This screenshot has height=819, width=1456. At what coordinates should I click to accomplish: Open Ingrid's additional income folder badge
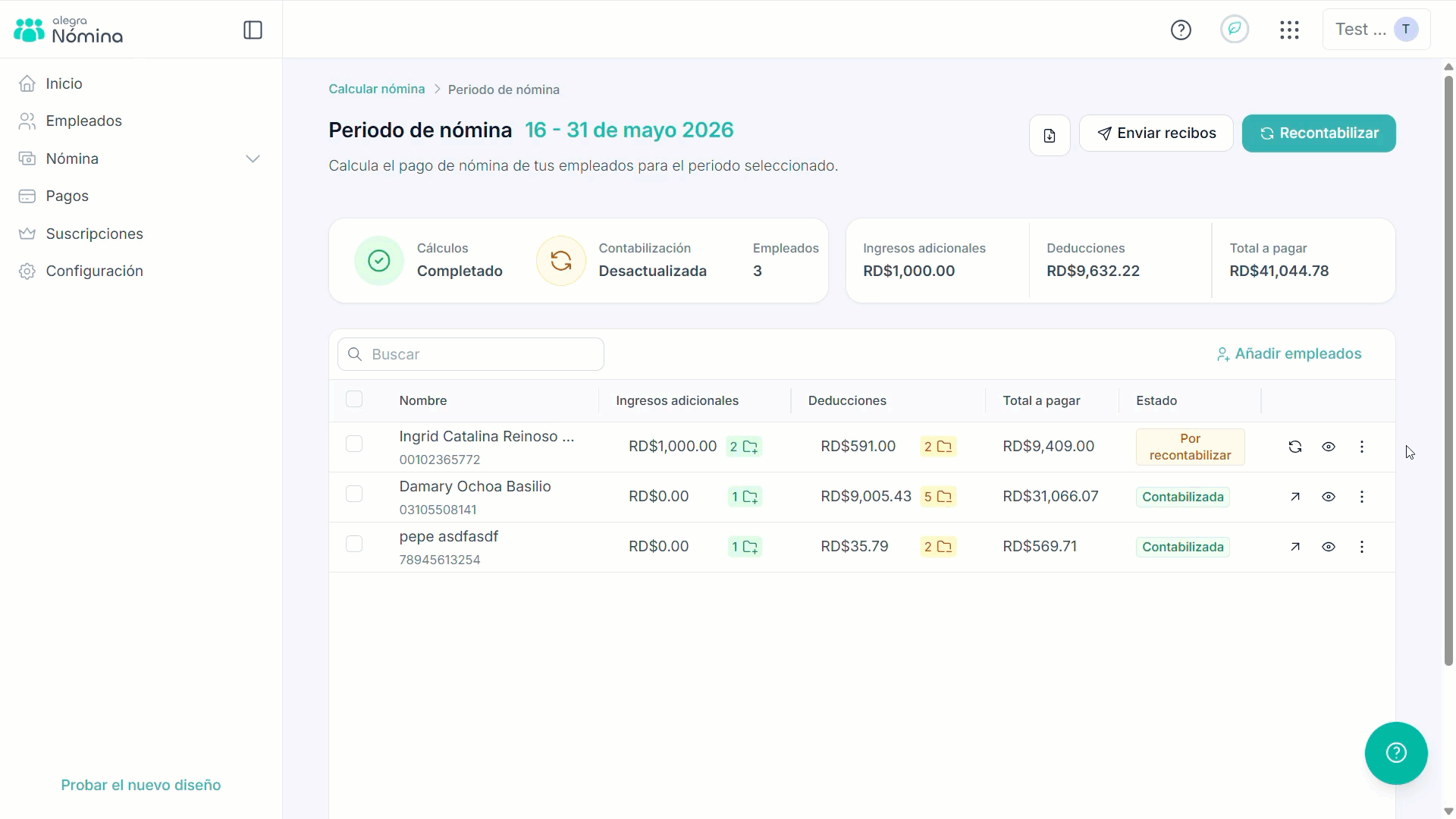pos(743,447)
